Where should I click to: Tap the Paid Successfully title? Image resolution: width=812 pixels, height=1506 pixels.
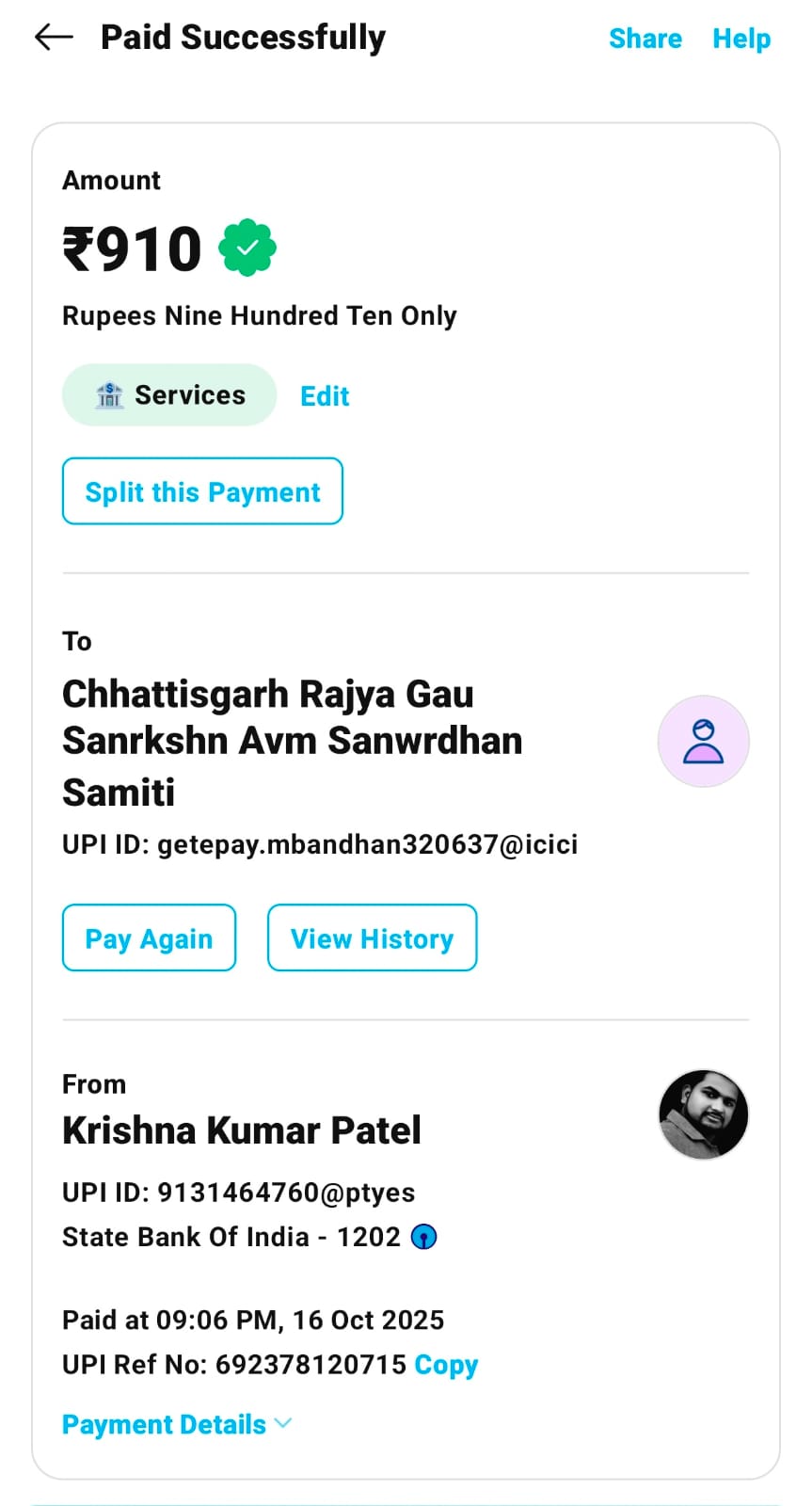pyautogui.click(x=243, y=38)
